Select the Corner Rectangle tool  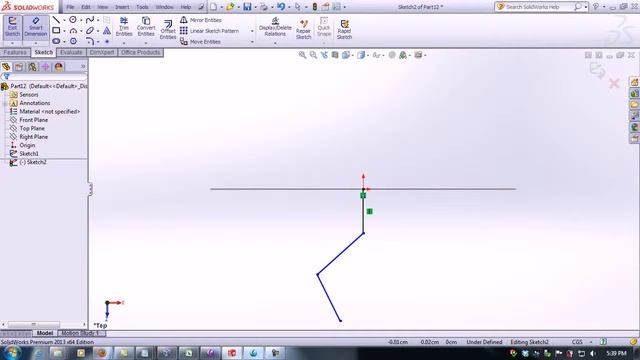(x=56, y=31)
